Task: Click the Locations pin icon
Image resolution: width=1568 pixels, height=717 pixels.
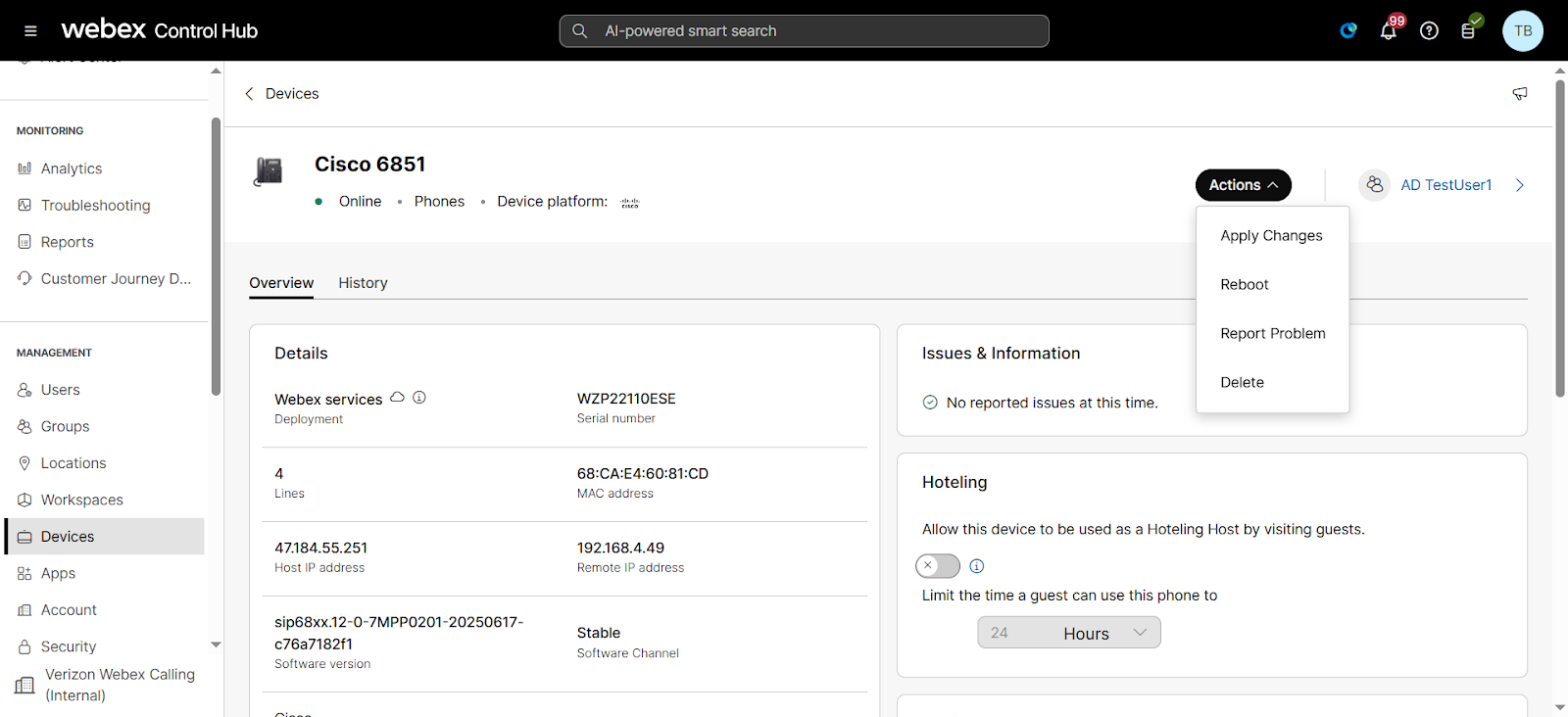Action: pos(24,463)
